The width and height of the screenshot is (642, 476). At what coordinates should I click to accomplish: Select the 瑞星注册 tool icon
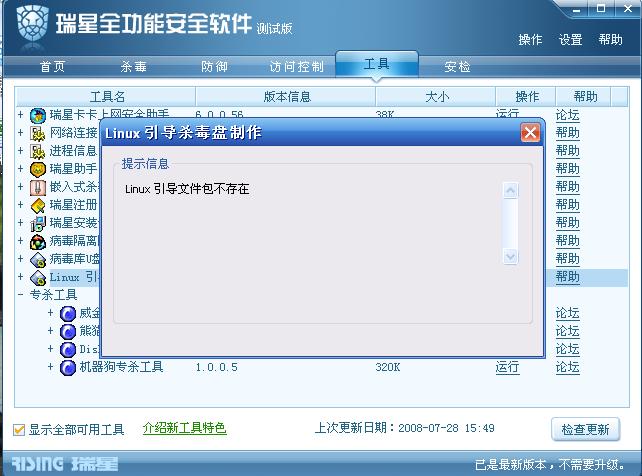tap(38, 205)
